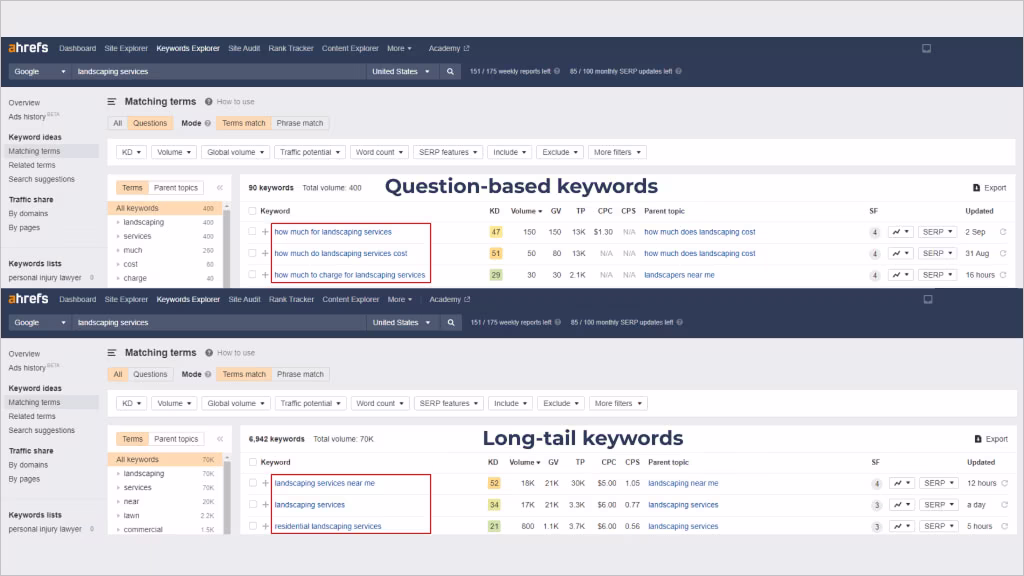Refresh the 'how much for landscaping services' row
The width and height of the screenshot is (1024, 576).
point(1003,232)
